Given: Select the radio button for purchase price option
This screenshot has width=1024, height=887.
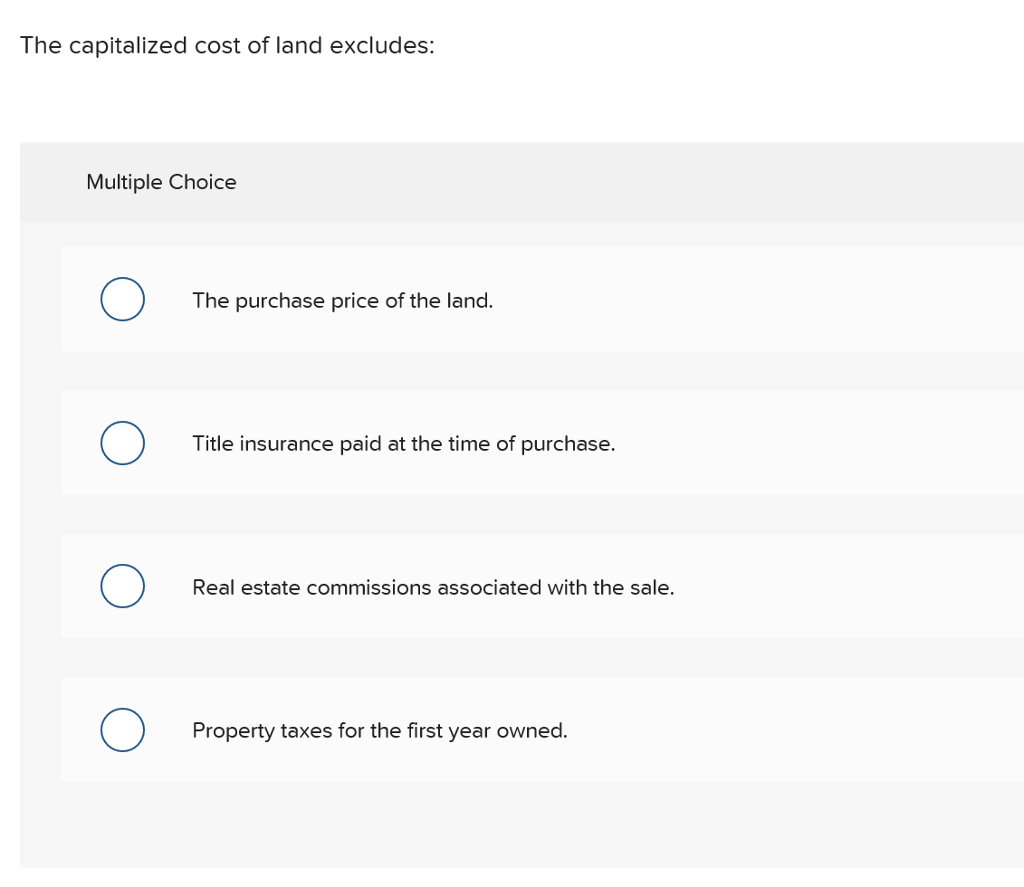Looking at the screenshot, I should (122, 299).
